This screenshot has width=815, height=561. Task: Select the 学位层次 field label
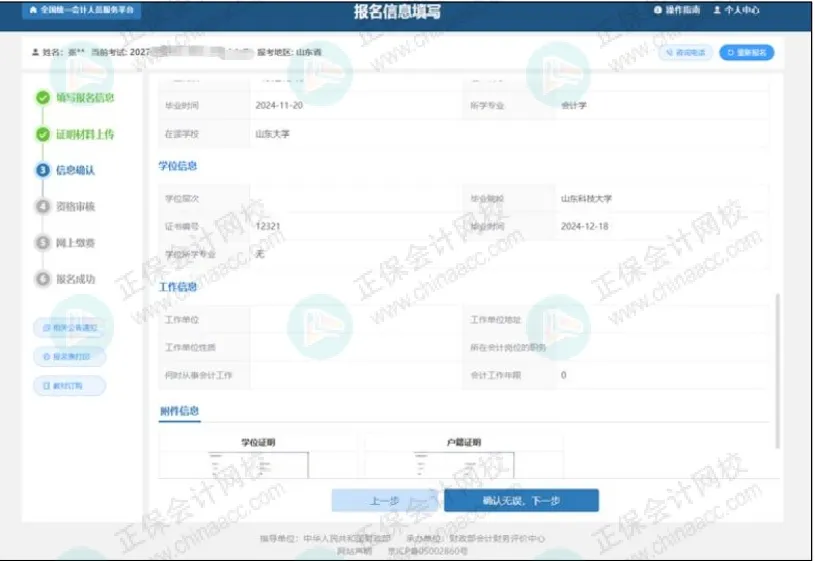click(x=182, y=199)
